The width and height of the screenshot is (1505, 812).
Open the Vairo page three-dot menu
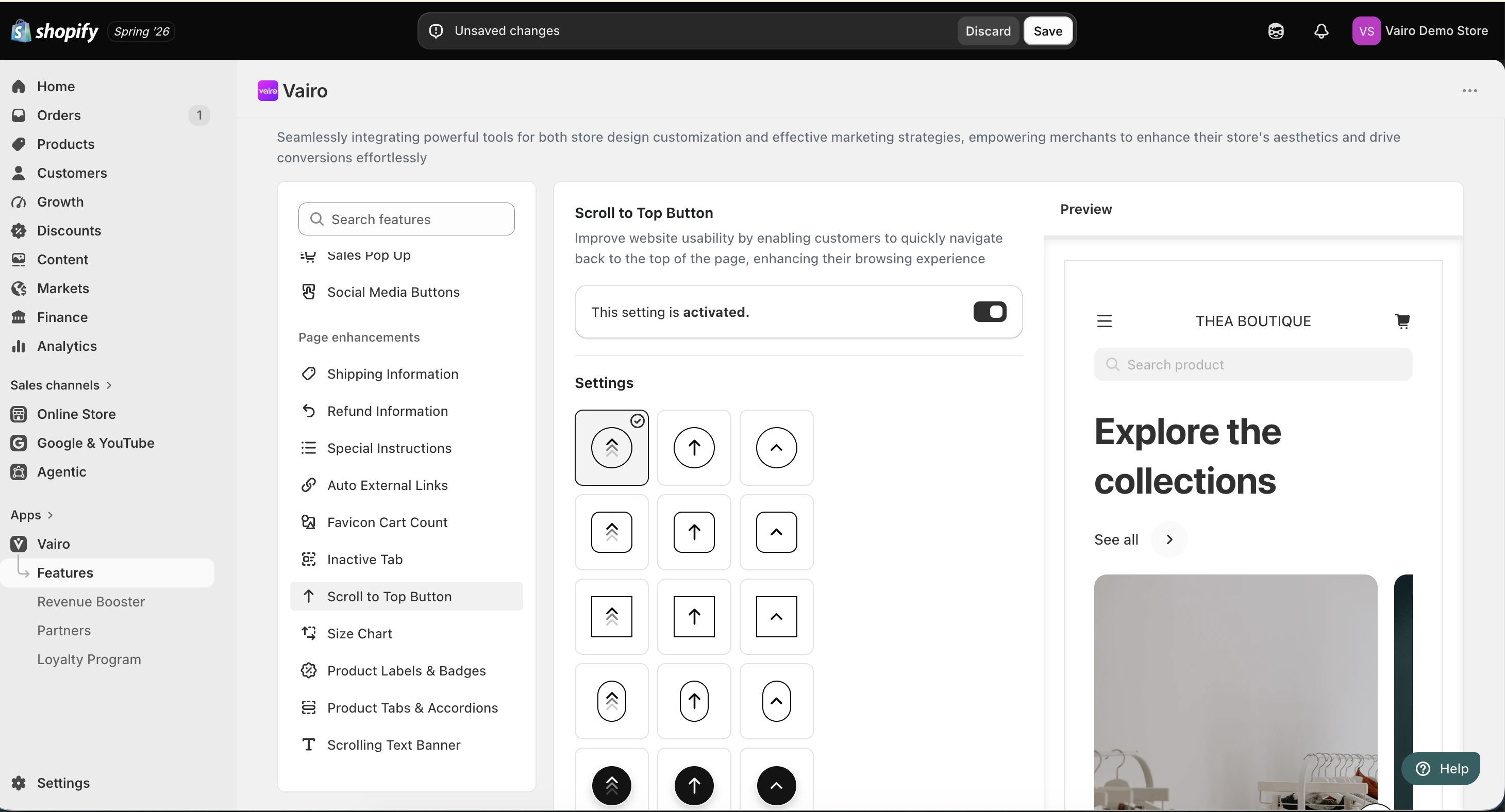click(1469, 91)
